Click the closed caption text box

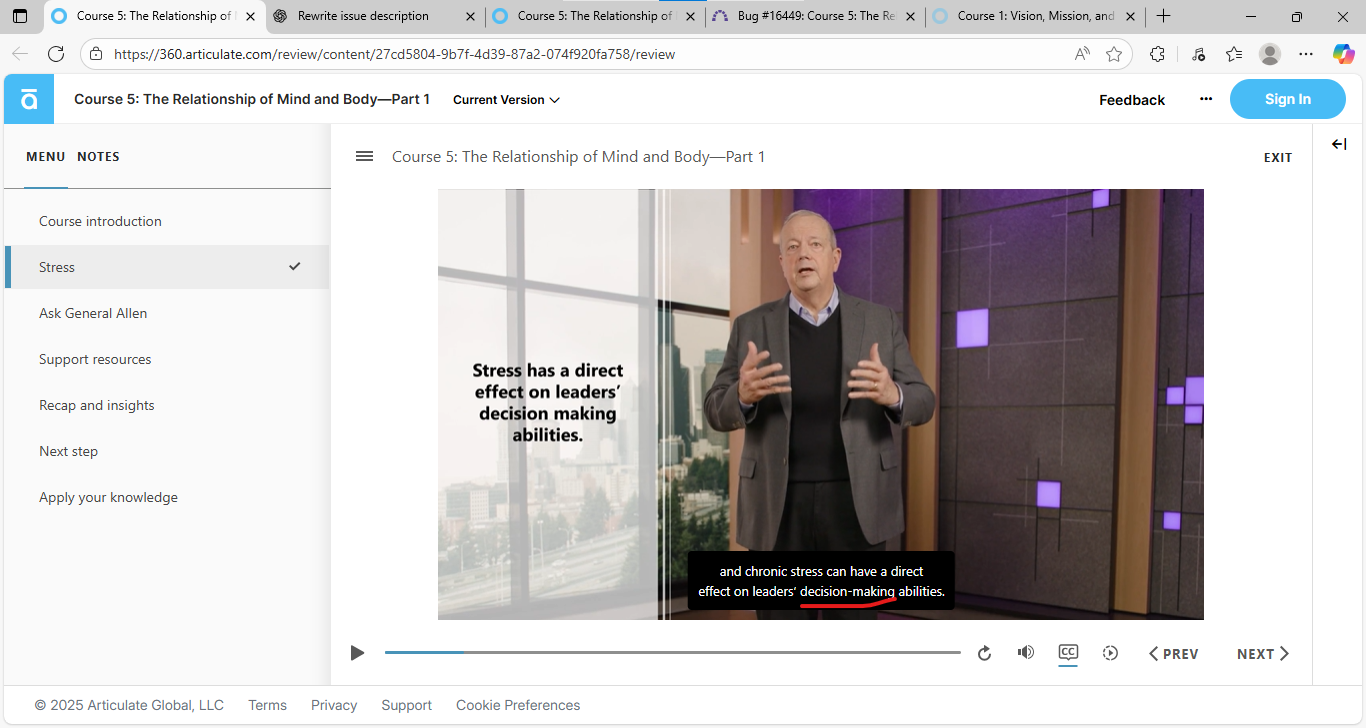pos(821,581)
